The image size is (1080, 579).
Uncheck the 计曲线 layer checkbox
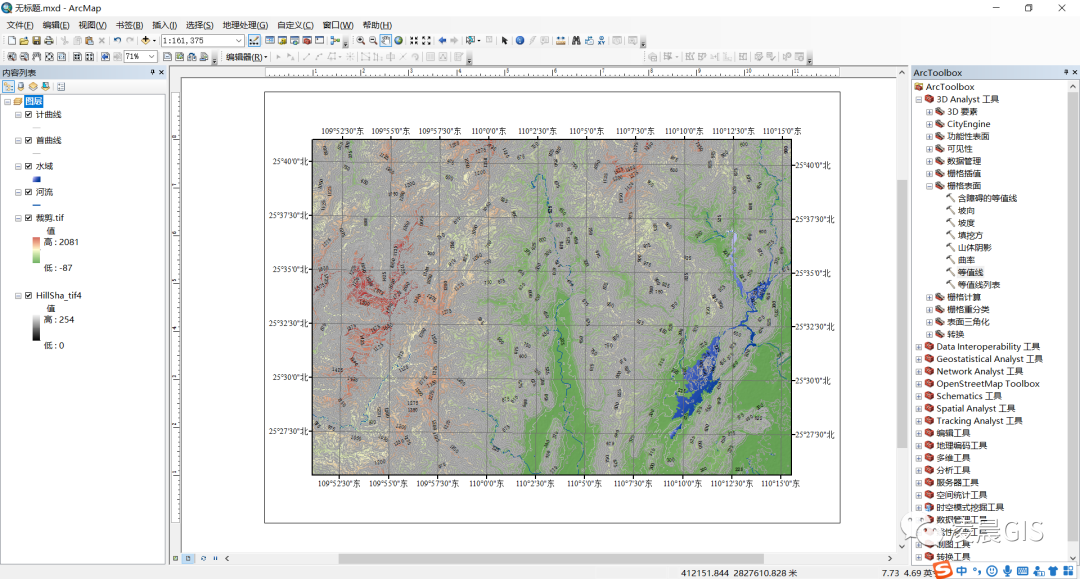[x=28, y=115]
